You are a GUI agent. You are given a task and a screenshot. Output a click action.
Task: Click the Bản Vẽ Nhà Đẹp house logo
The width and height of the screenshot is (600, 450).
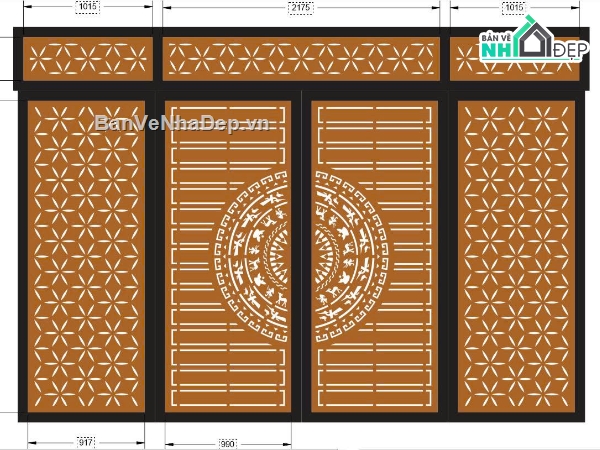coord(531,42)
